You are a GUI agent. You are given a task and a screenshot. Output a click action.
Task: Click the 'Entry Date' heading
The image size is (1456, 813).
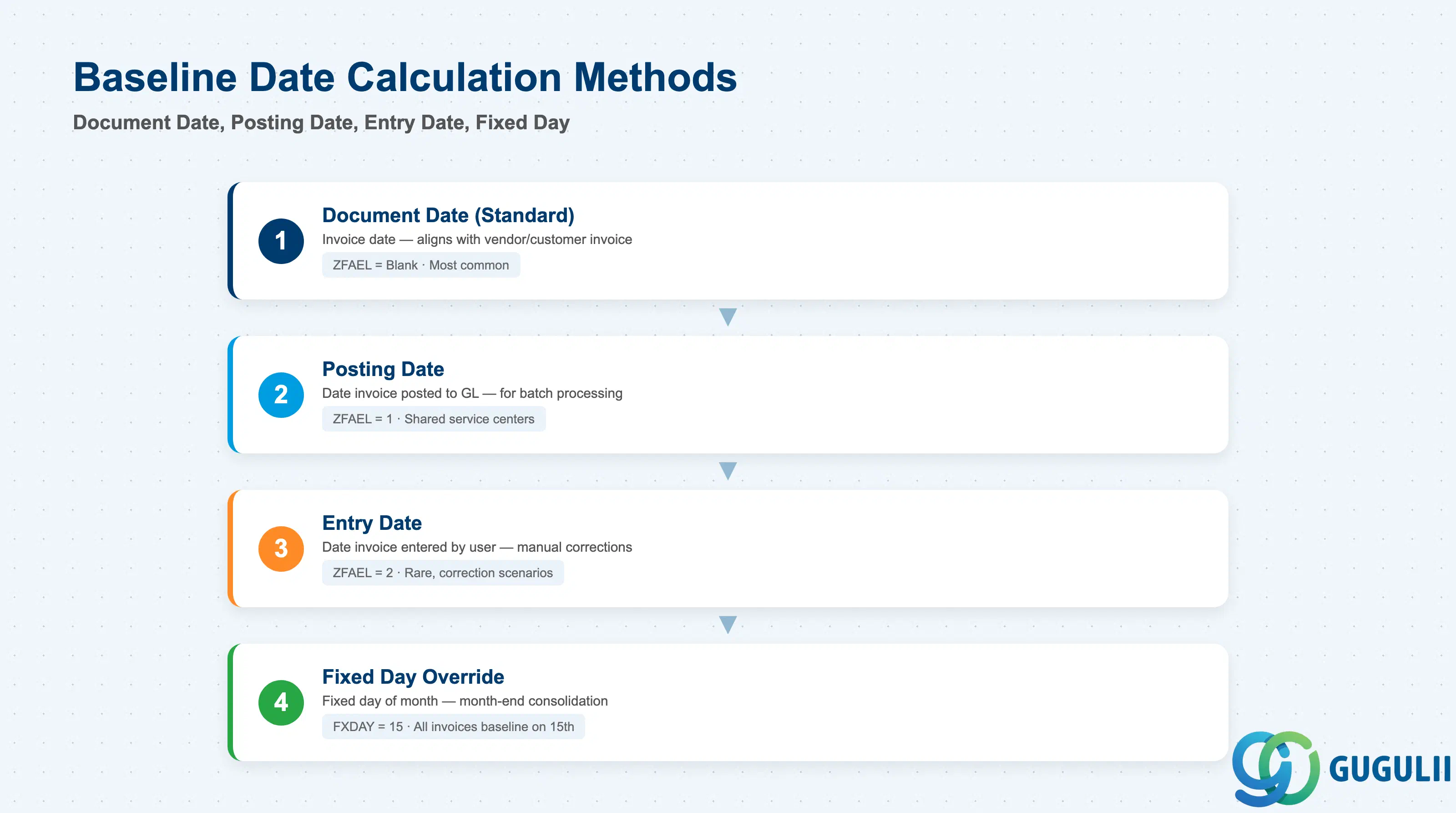pyautogui.click(x=371, y=523)
